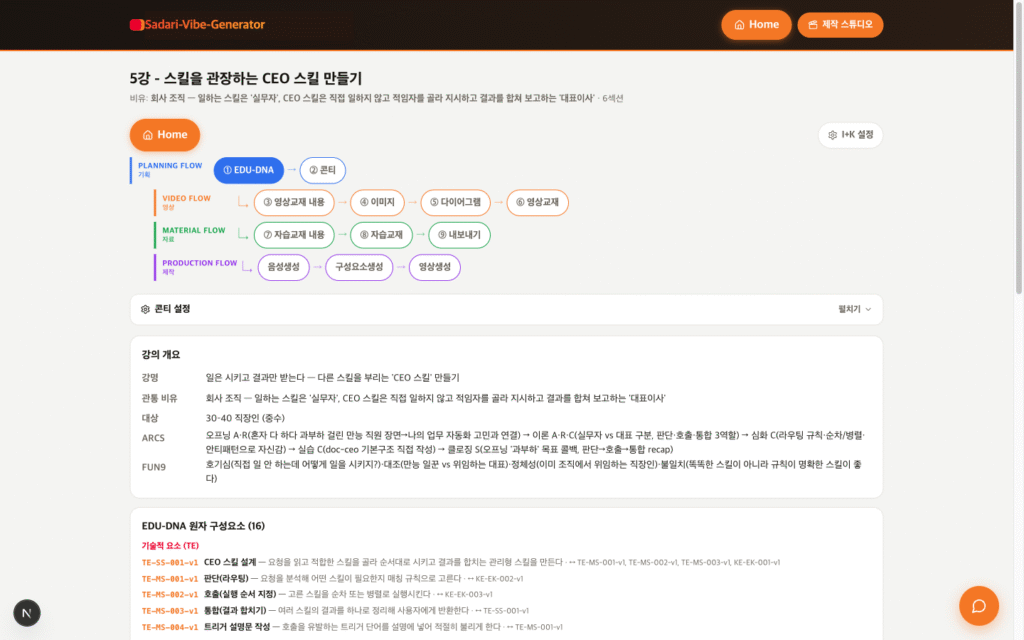Open Sadari-Vibe-Generator title link
Screen dimensions: 1024x640
[204, 25]
